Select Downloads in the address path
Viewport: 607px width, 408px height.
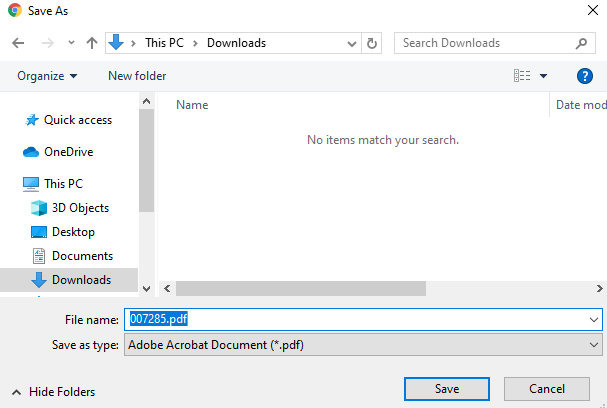(237, 43)
